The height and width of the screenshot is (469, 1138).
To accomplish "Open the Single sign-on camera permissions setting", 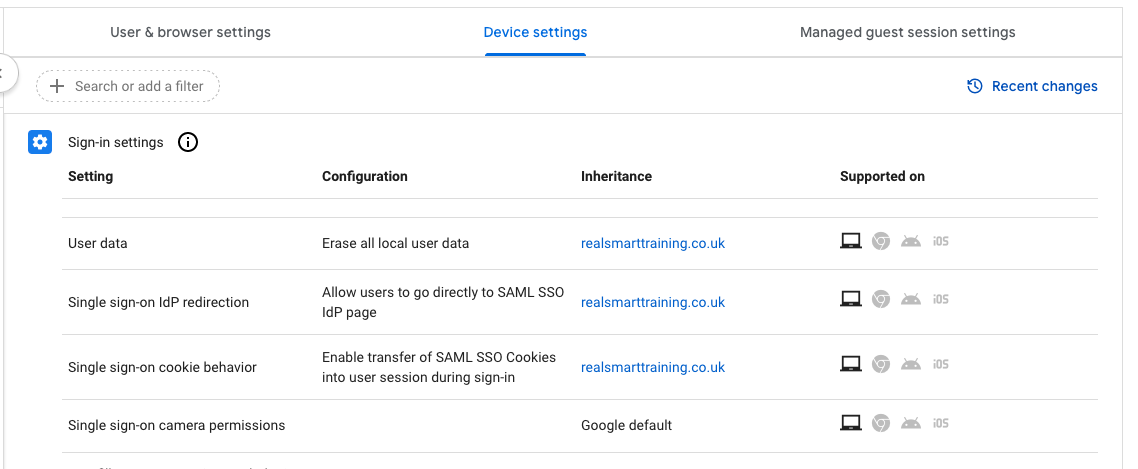I will [176, 425].
